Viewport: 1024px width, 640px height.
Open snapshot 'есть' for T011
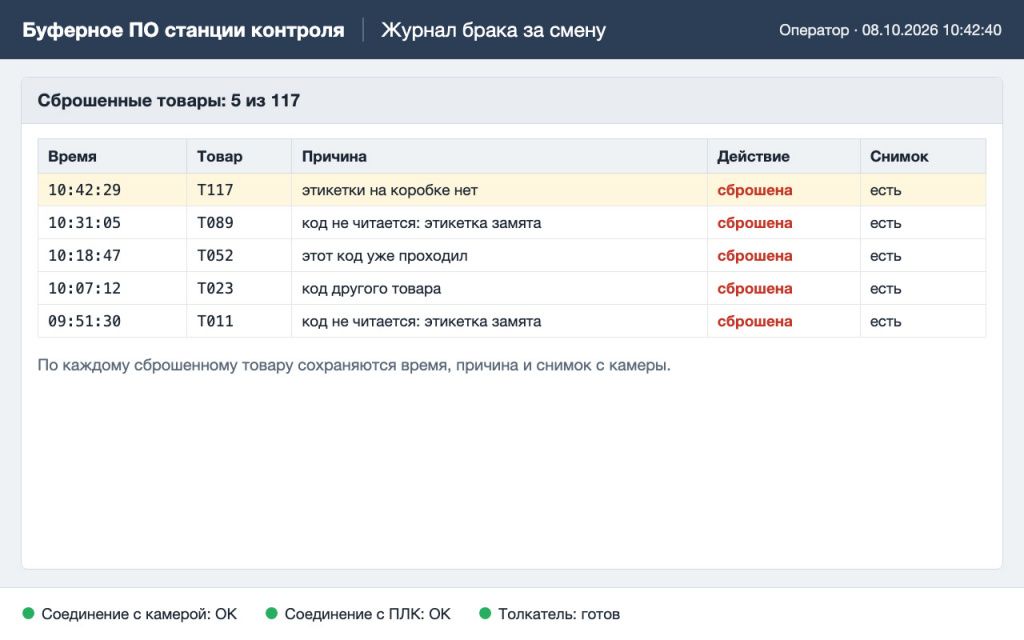(x=886, y=321)
